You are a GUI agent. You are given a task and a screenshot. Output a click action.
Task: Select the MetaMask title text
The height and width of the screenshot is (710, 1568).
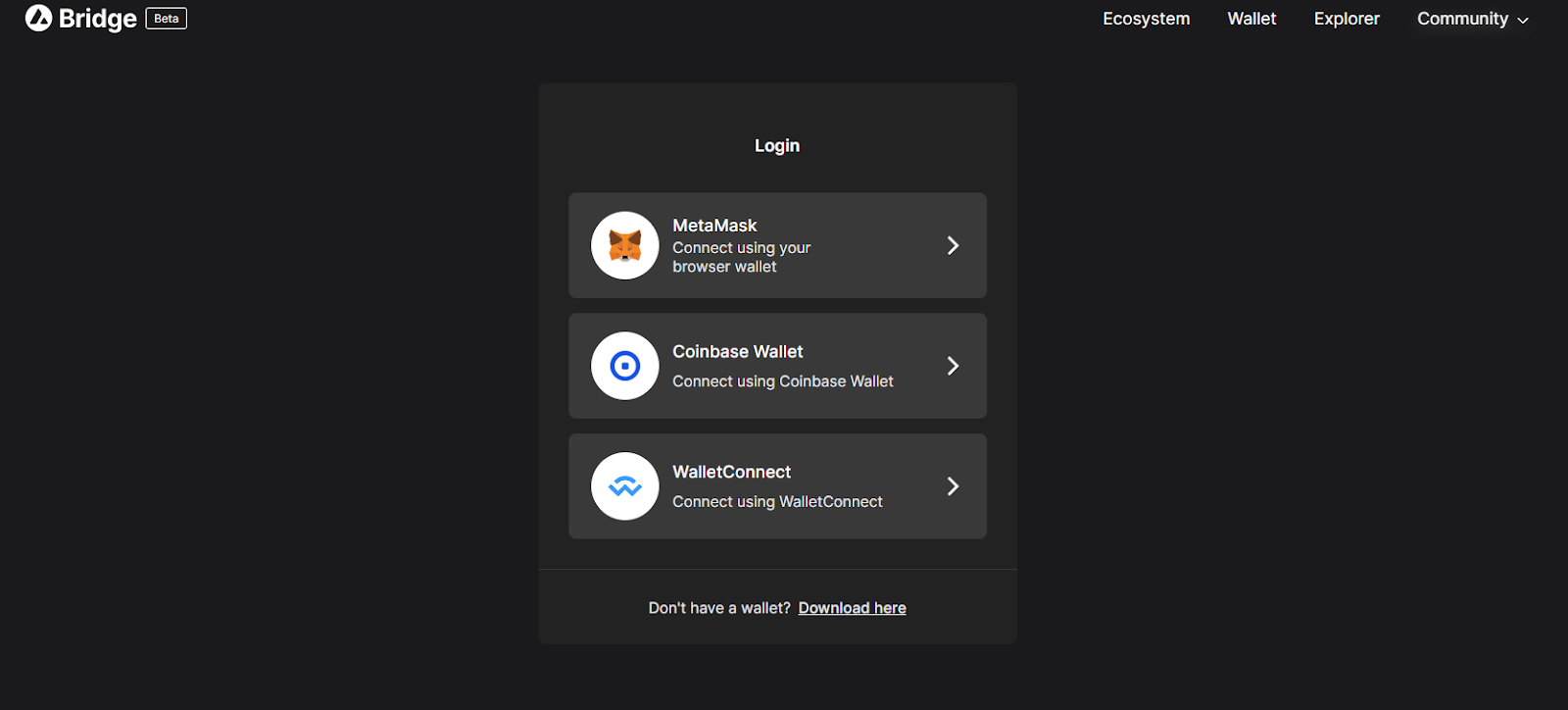pyautogui.click(x=714, y=226)
